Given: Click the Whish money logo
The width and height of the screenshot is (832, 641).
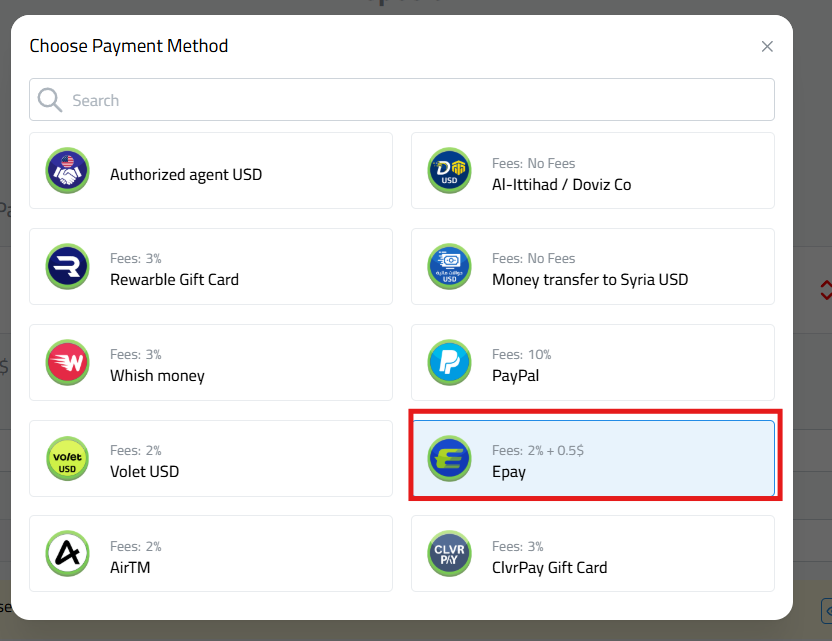Looking at the screenshot, I should [67, 362].
